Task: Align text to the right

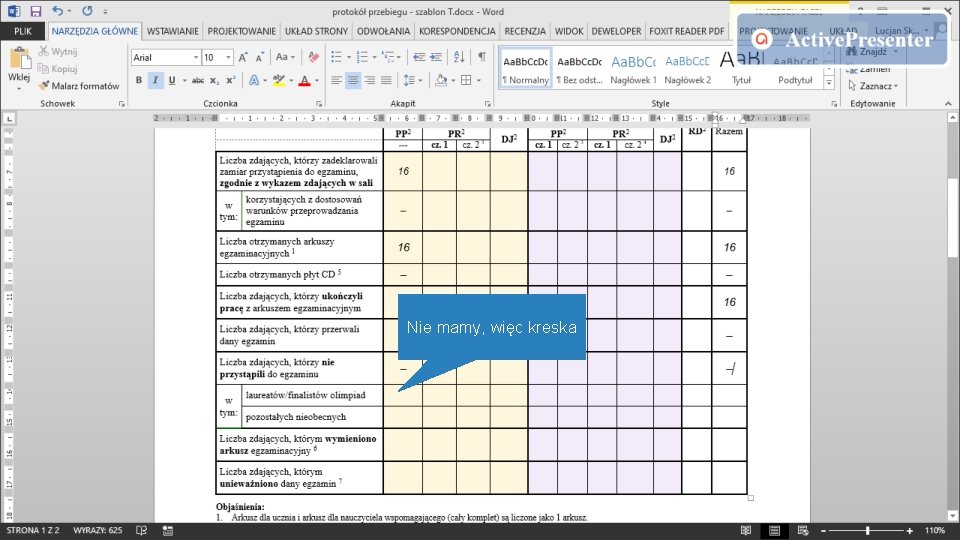Action: [x=369, y=80]
